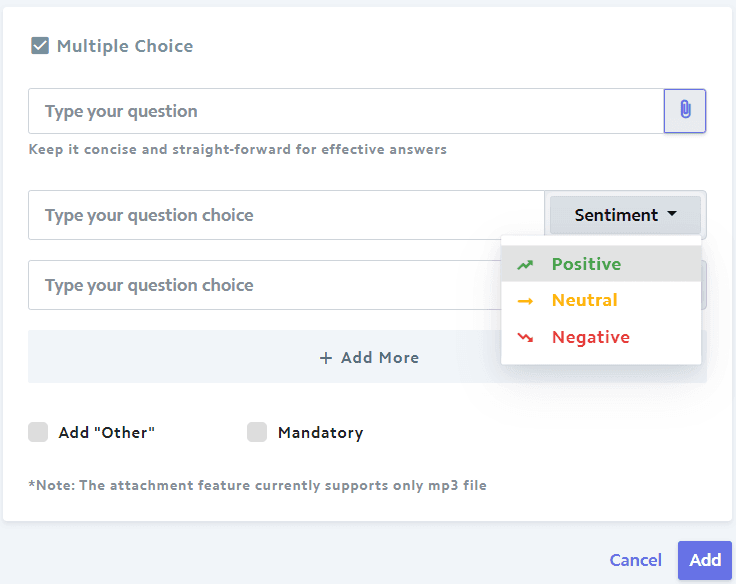Collapse the Sentiment dropdown
The width and height of the screenshot is (736, 584).
(625, 215)
